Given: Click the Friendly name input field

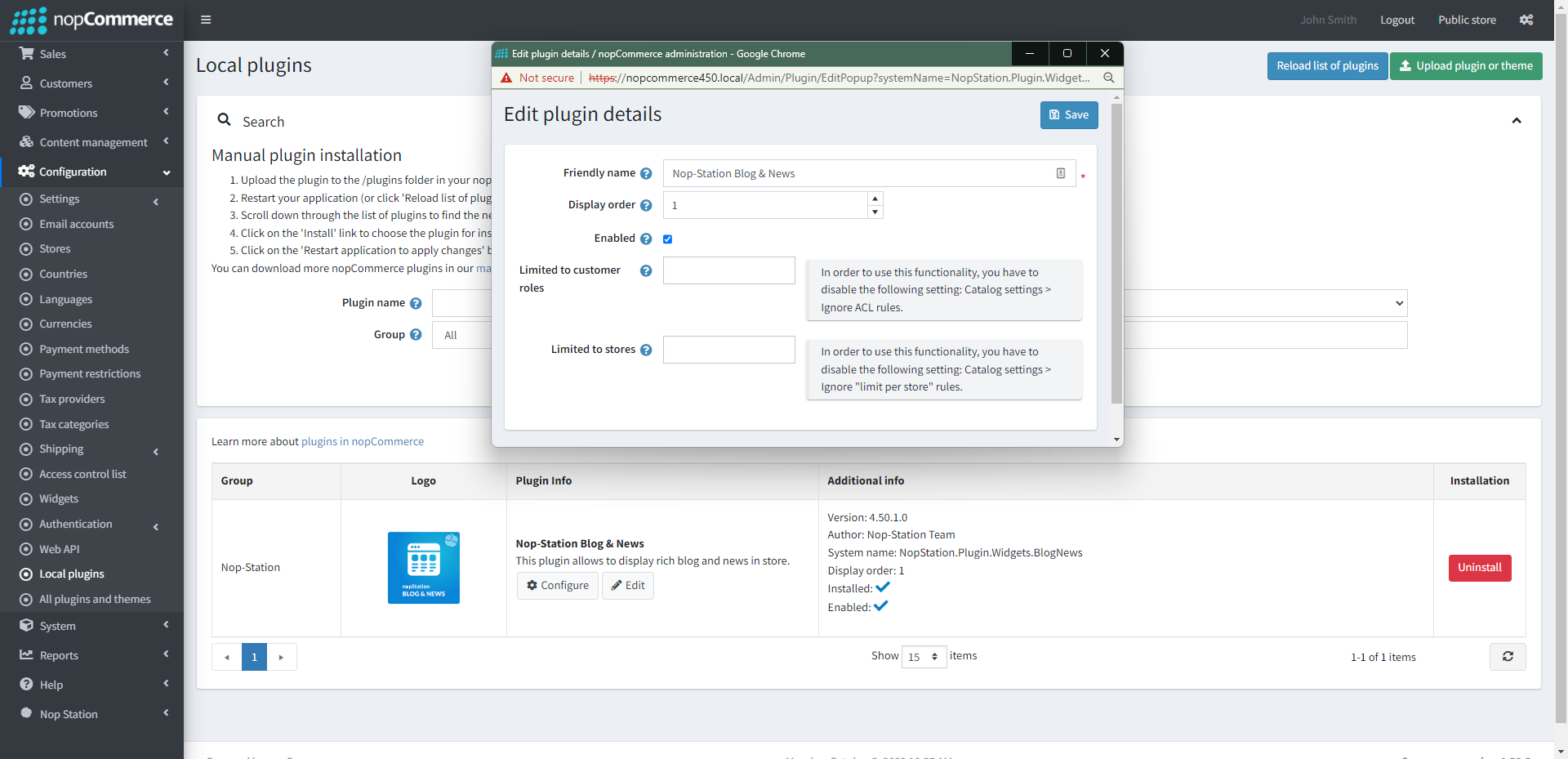Looking at the screenshot, I should click(869, 173).
